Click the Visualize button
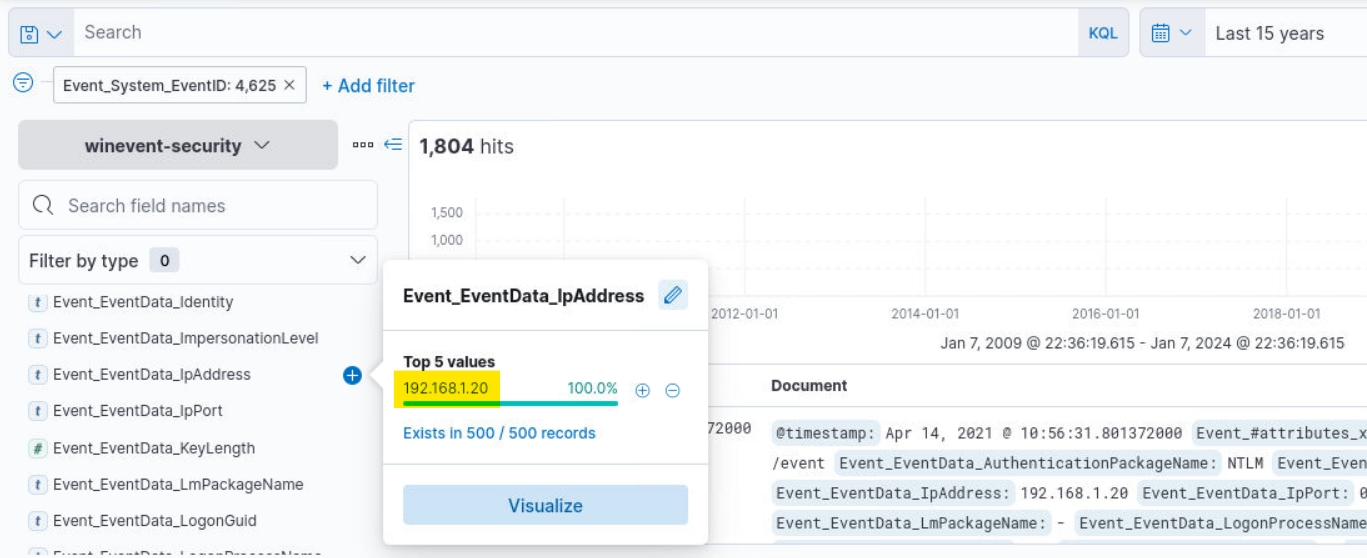The height and width of the screenshot is (558, 1367). (x=545, y=505)
